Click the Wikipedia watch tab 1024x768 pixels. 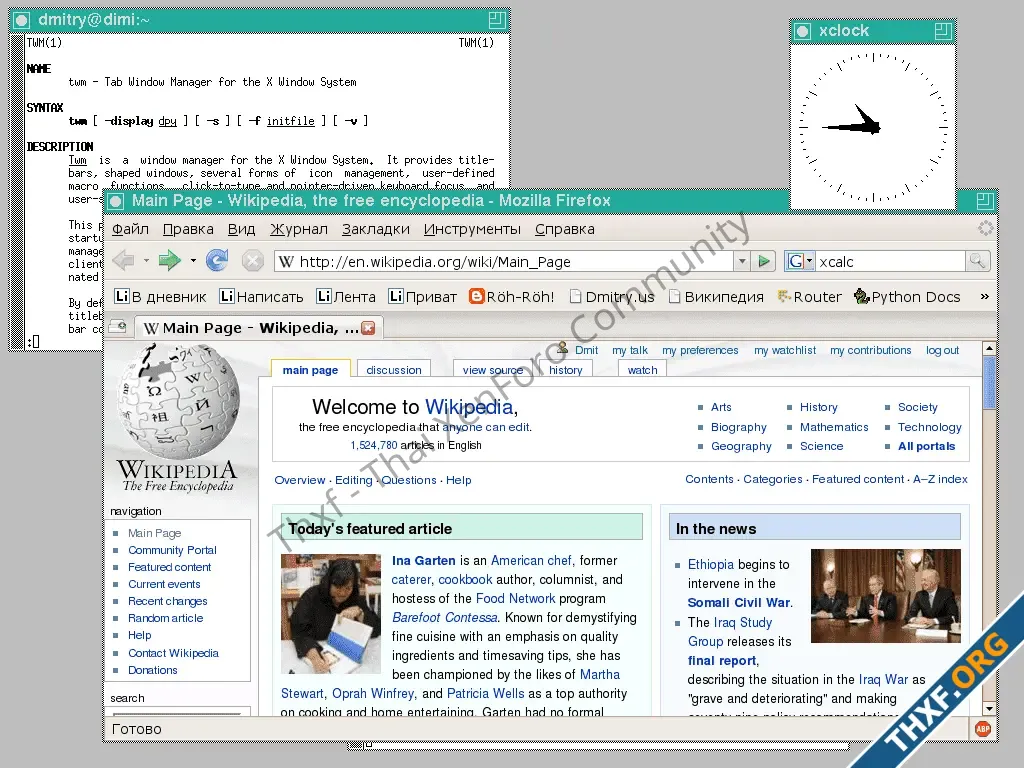[x=643, y=370]
